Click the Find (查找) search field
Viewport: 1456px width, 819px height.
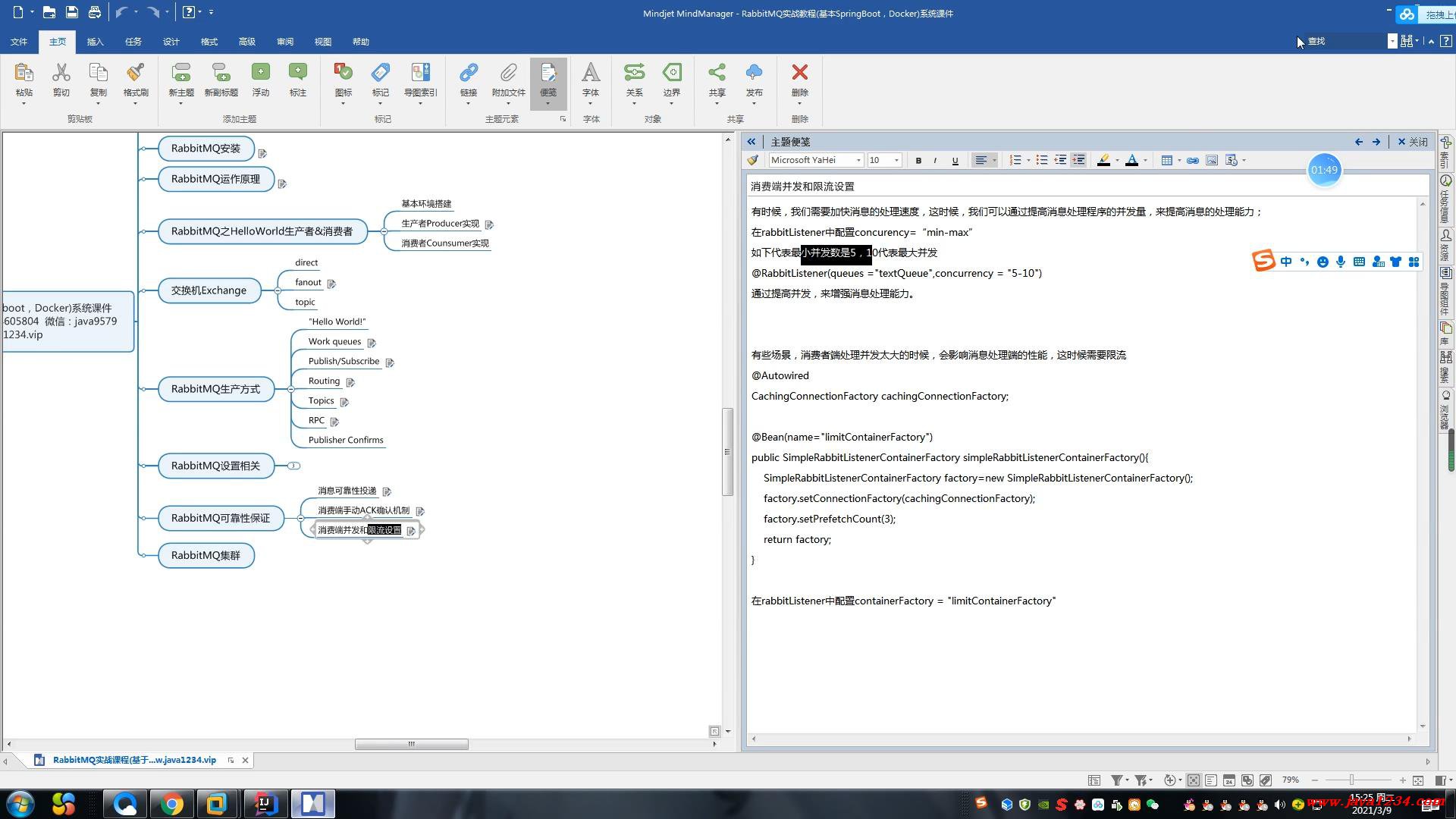click(x=1346, y=41)
